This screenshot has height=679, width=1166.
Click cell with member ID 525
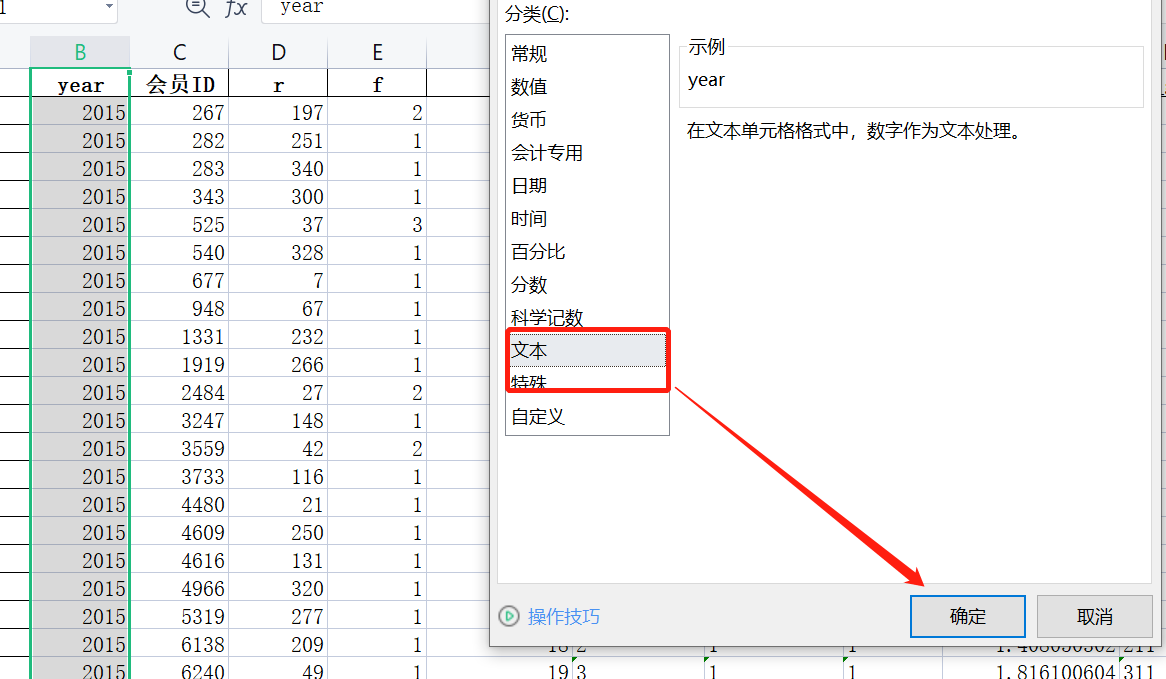tap(179, 225)
